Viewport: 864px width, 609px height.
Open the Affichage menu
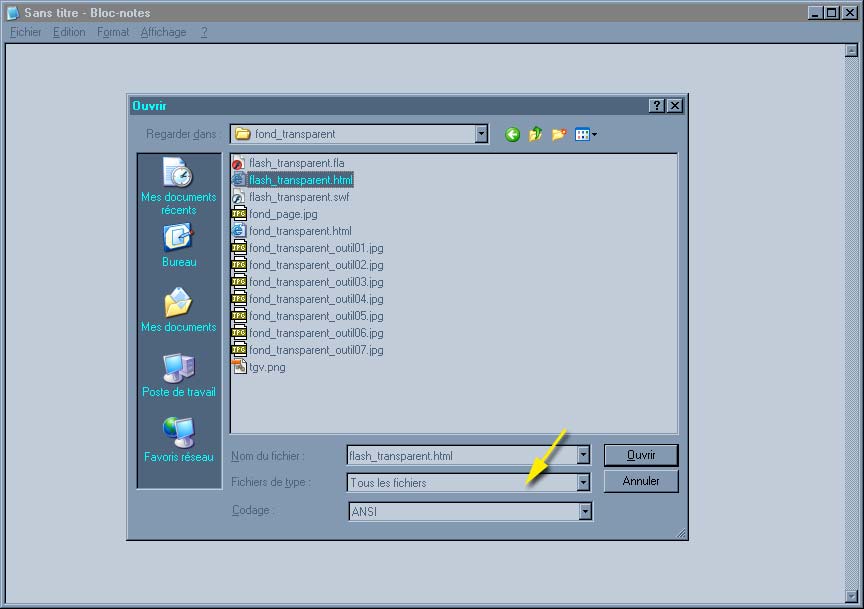(163, 32)
